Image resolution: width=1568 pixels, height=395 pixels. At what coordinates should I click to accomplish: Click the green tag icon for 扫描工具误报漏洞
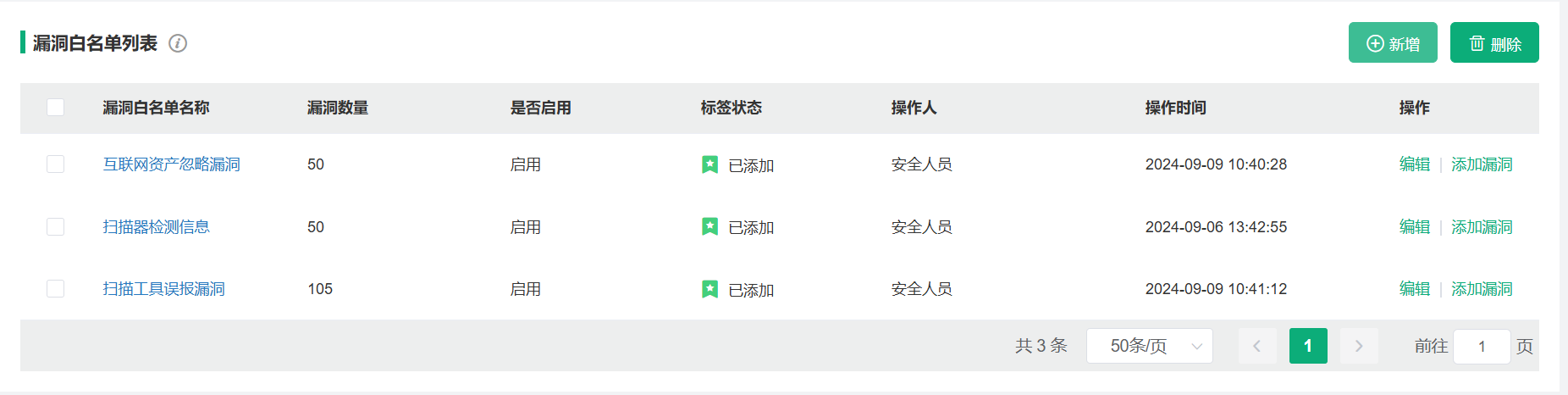(709, 289)
